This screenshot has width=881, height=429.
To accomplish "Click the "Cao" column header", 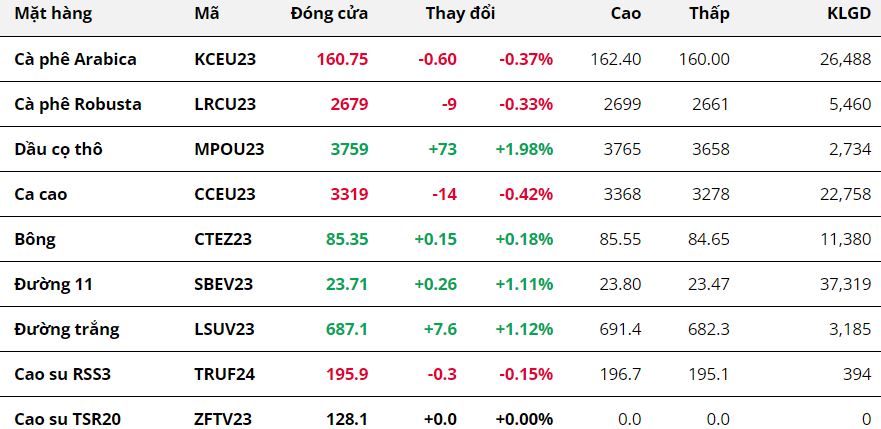I will (x=626, y=14).
